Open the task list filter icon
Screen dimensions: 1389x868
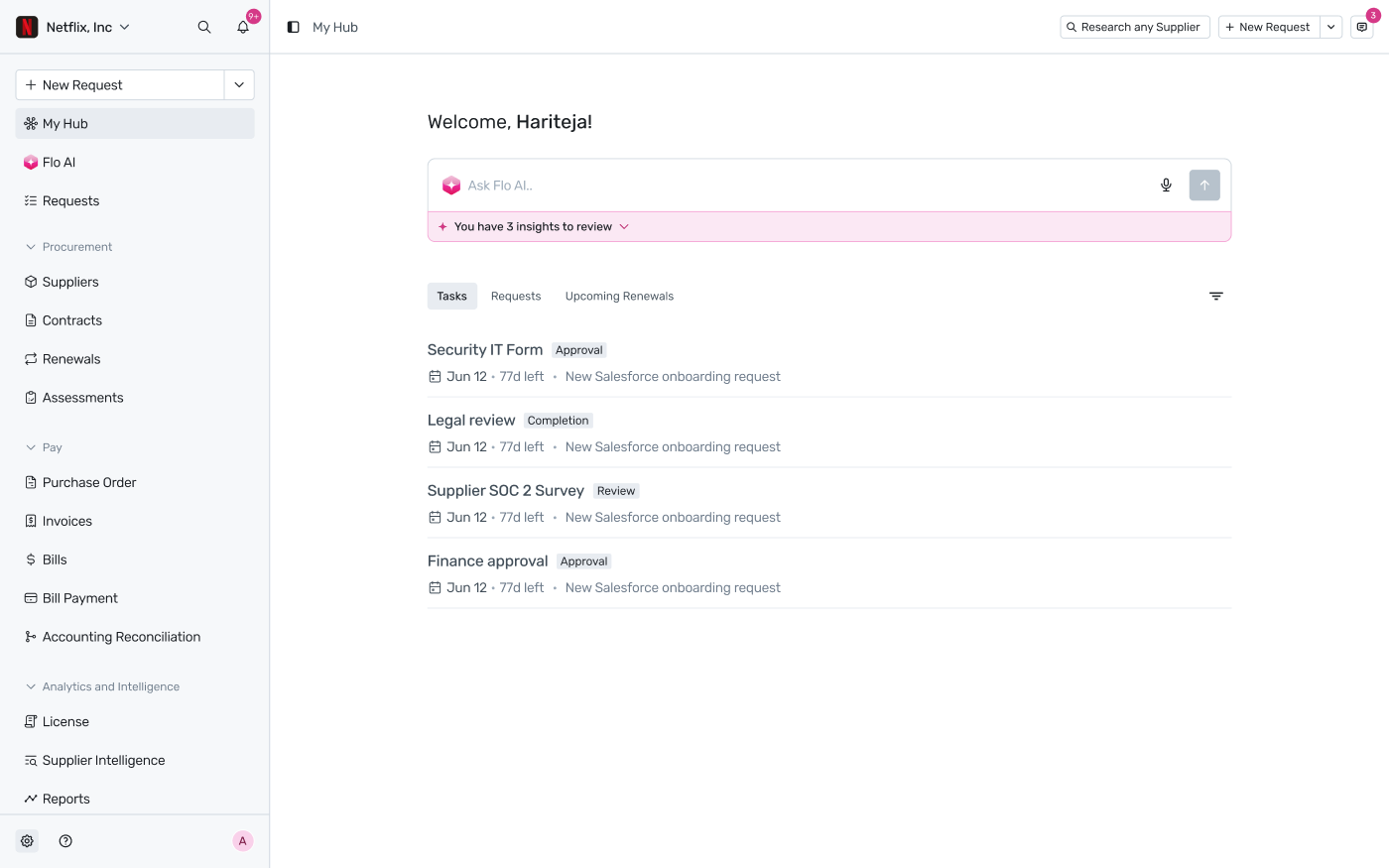click(x=1216, y=297)
